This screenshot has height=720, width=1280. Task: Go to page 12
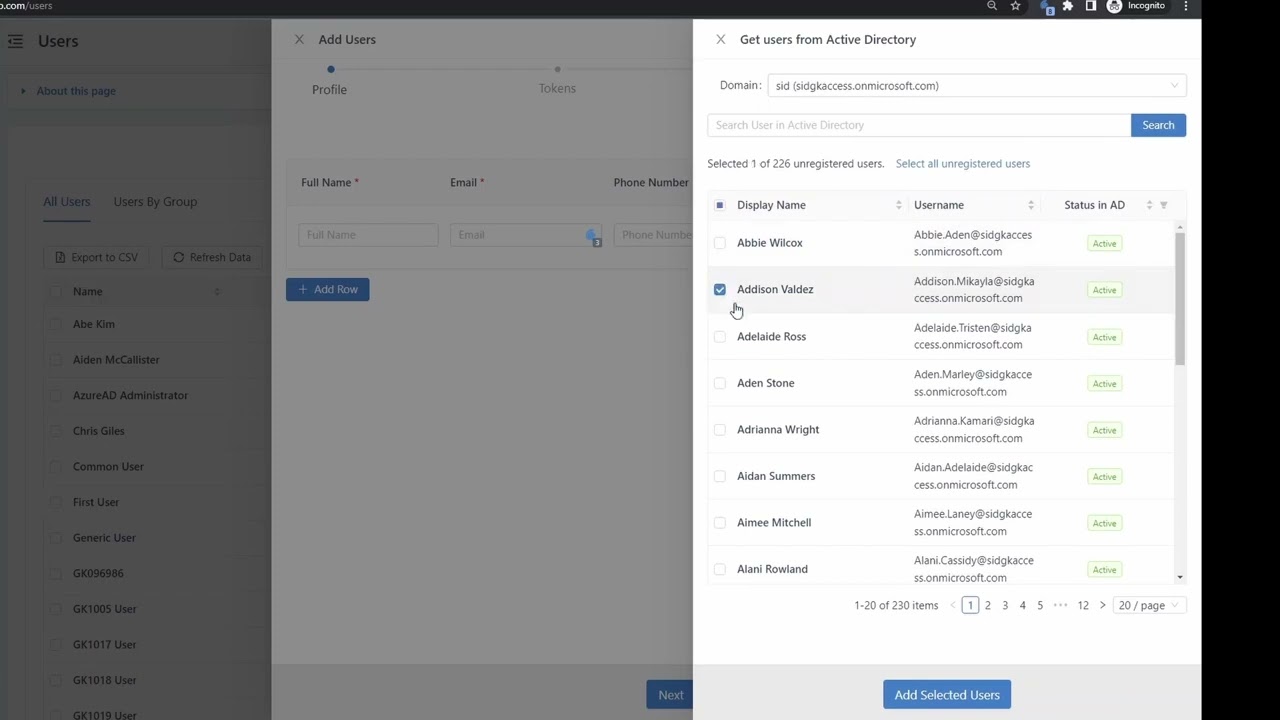[x=1083, y=605]
